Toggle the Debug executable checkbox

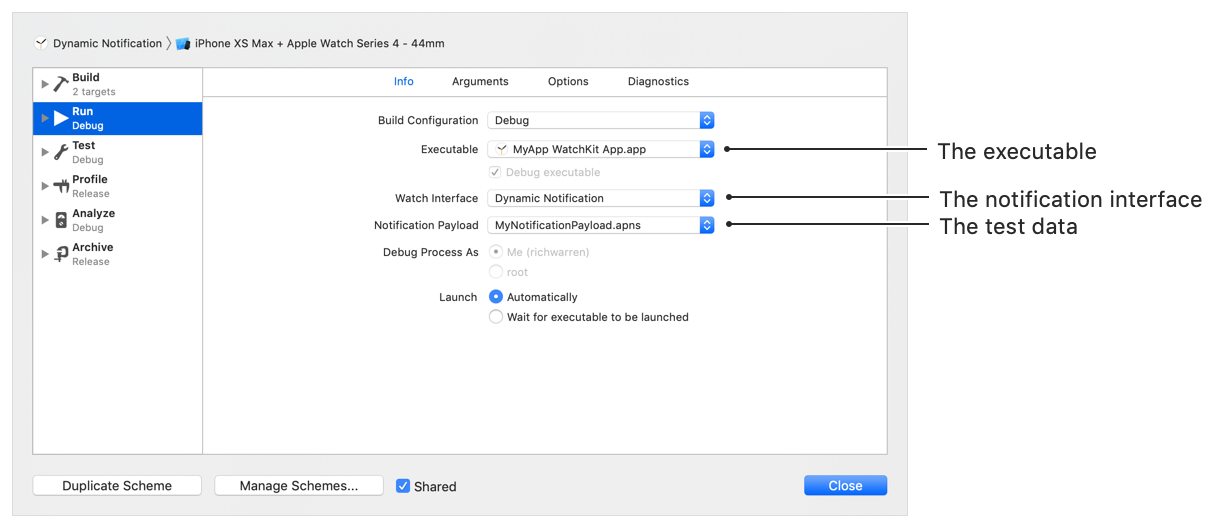point(495,172)
